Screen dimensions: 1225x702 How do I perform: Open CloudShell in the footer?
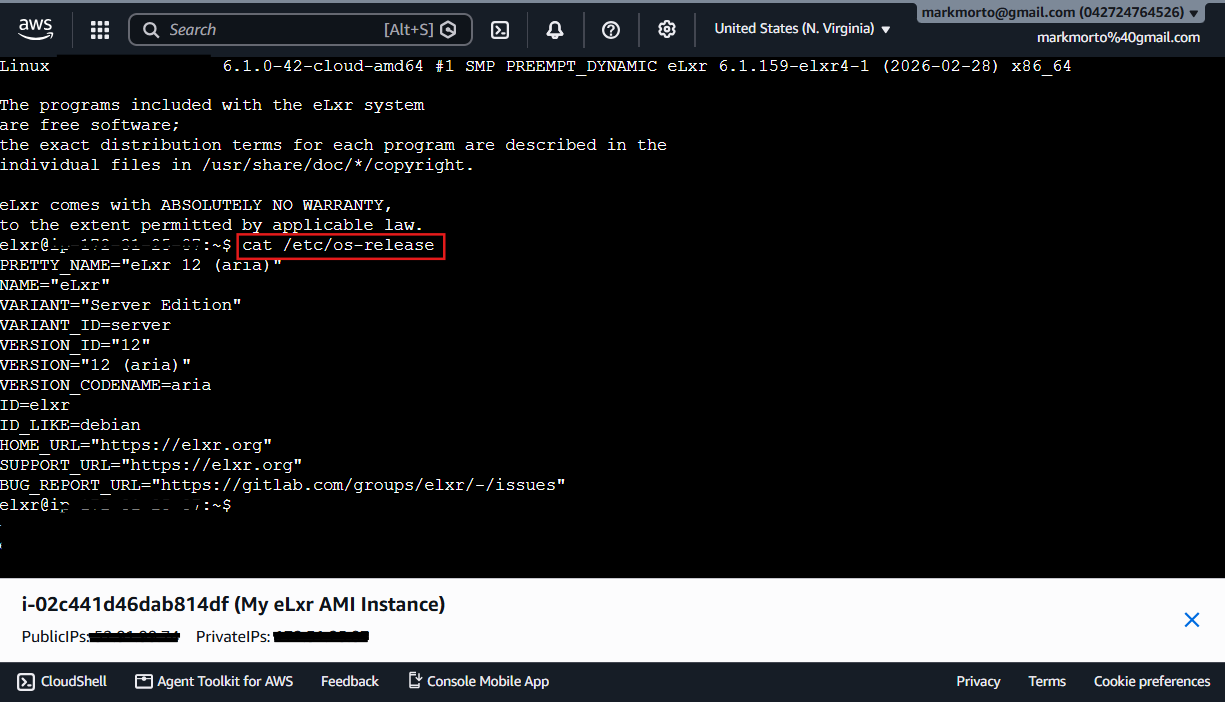click(62, 681)
